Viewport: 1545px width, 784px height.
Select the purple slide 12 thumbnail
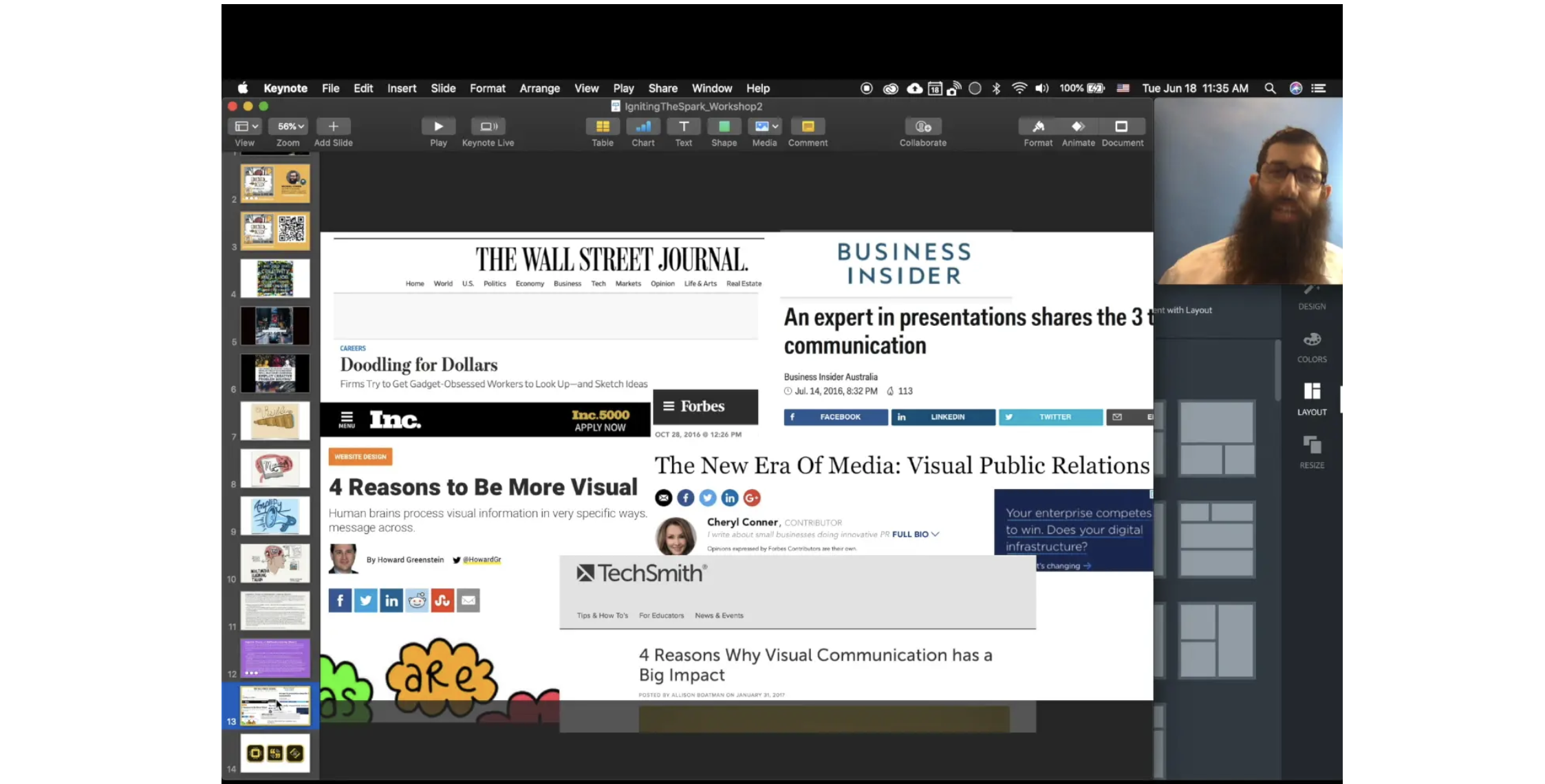tap(275, 657)
